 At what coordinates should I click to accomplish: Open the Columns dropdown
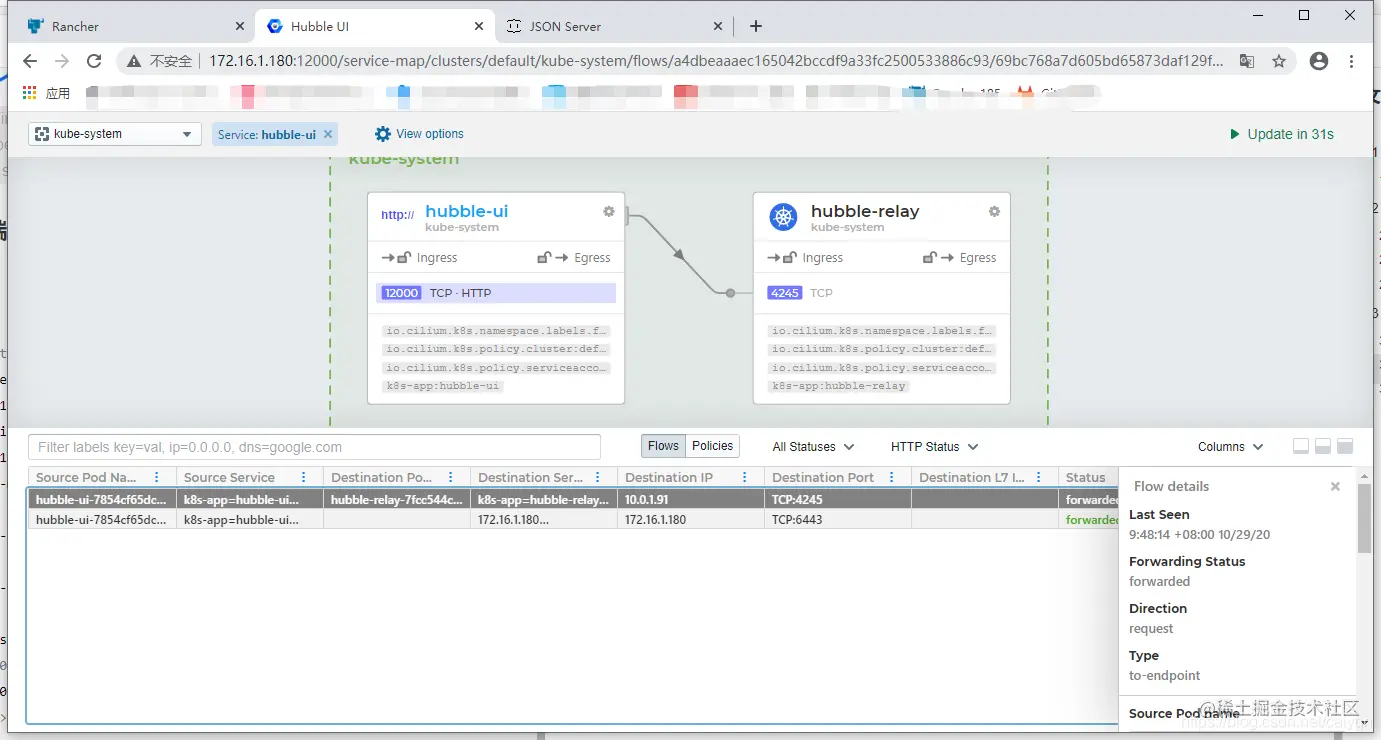pos(1230,447)
